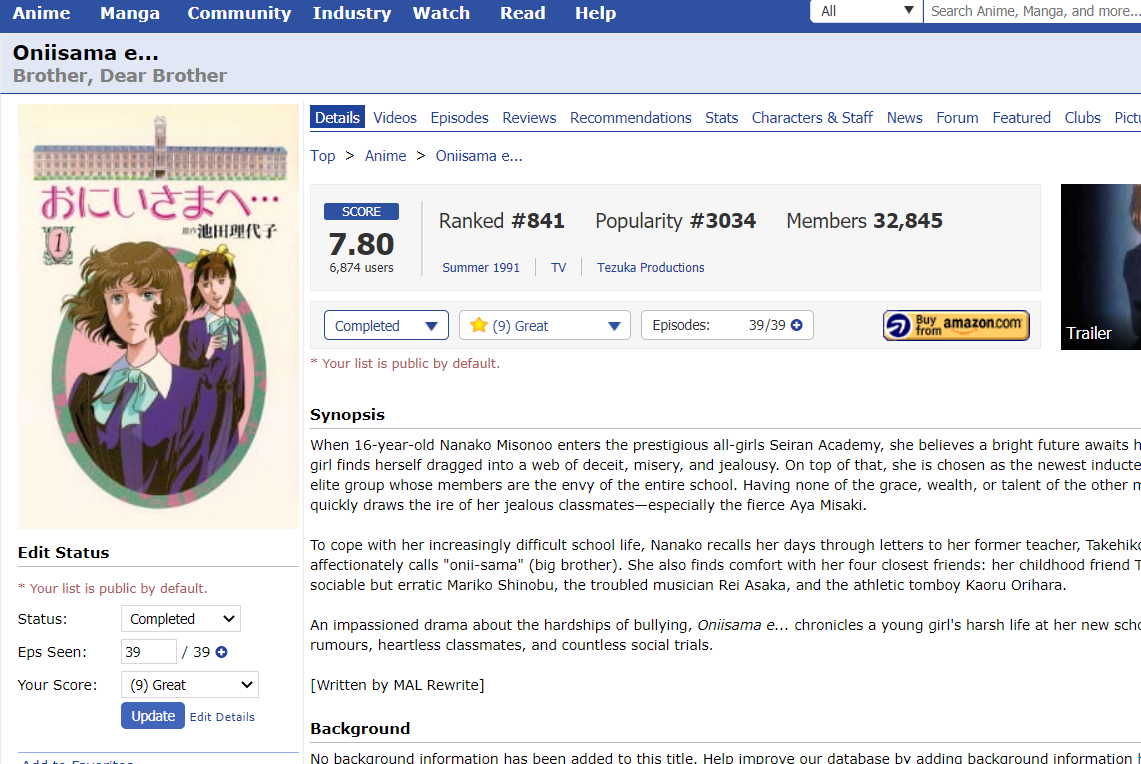Viewport: 1141px width, 764px height.
Task: Click the Eps Seen number field
Action: coord(148,652)
